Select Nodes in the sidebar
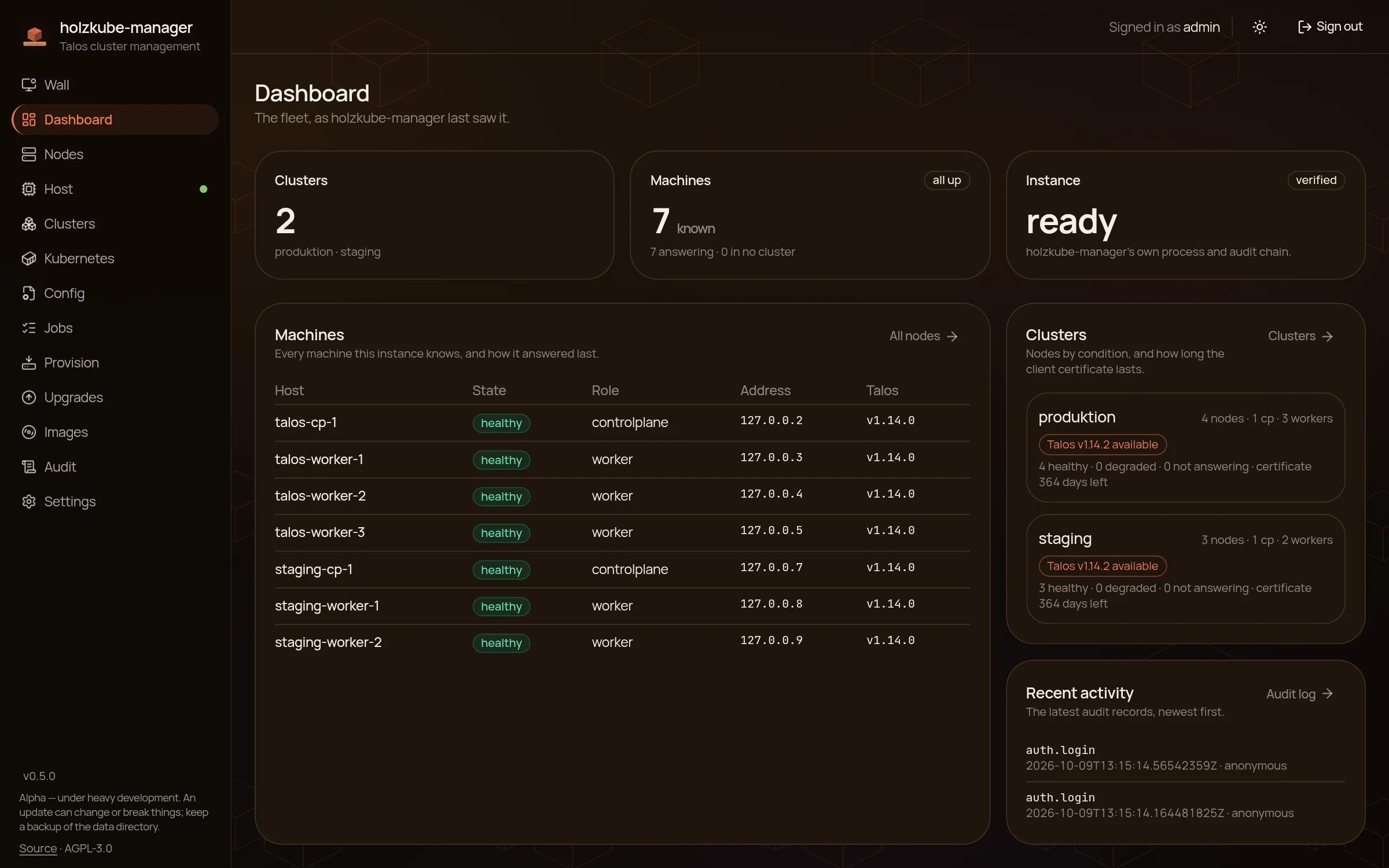Image resolution: width=1389 pixels, height=868 pixels. pyautogui.click(x=115, y=155)
